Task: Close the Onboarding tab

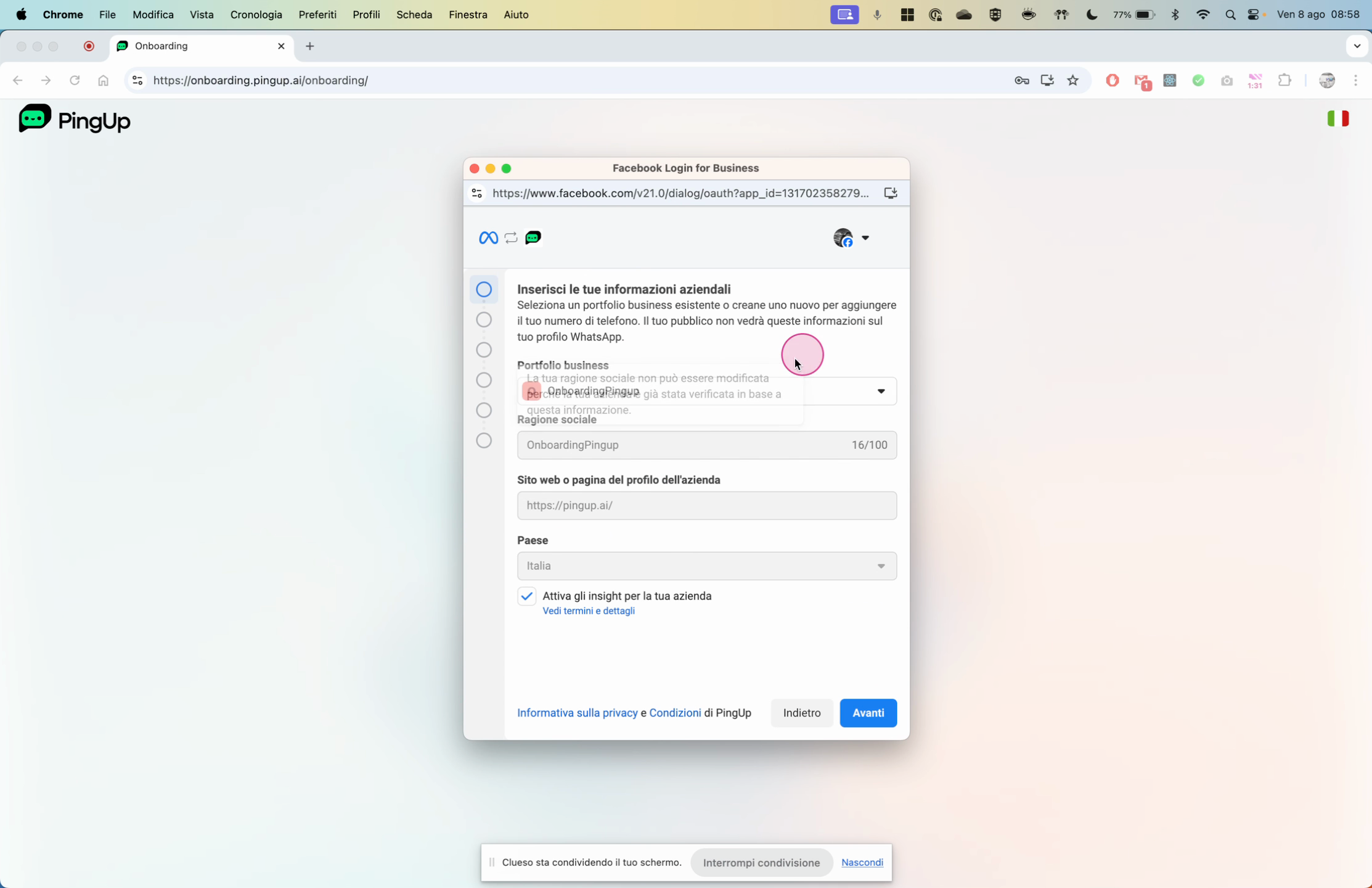Action: 281,46
